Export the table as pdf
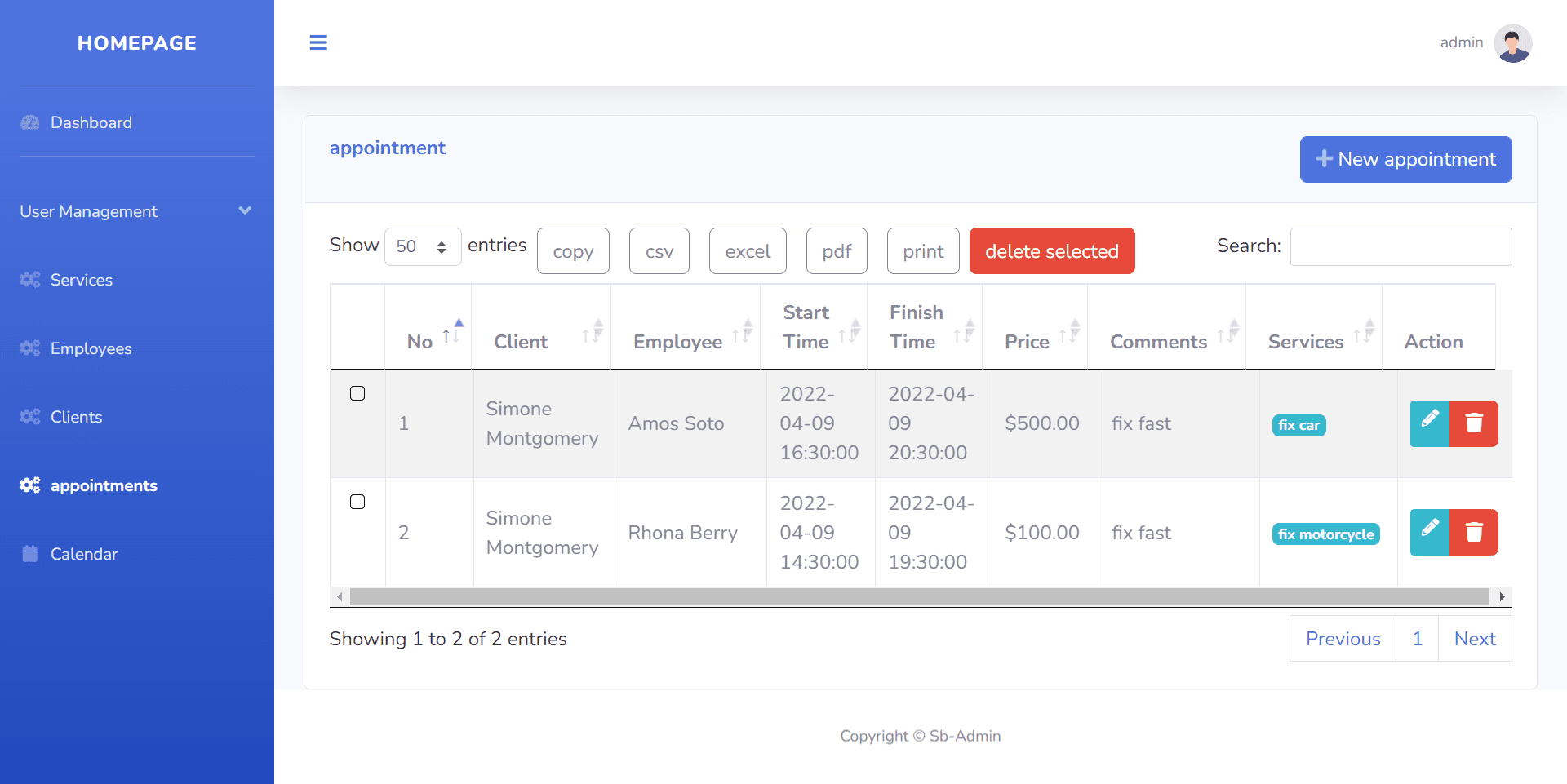1567x784 pixels. [x=836, y=250]
